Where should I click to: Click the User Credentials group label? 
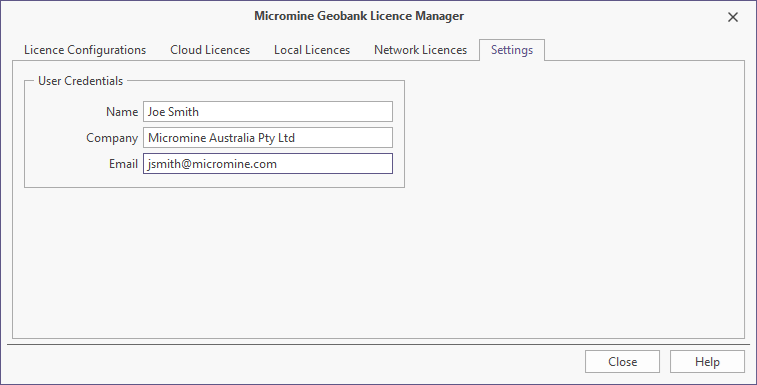point(81,81)
